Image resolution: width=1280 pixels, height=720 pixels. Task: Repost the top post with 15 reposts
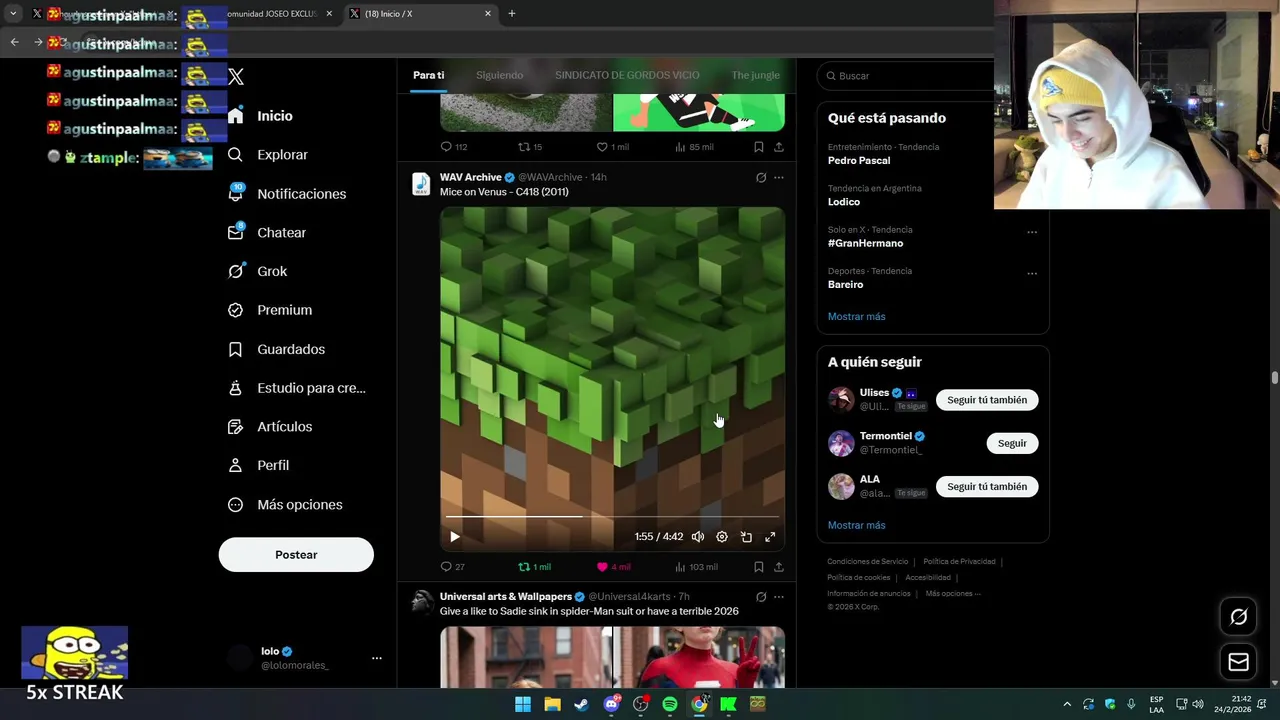530,147
